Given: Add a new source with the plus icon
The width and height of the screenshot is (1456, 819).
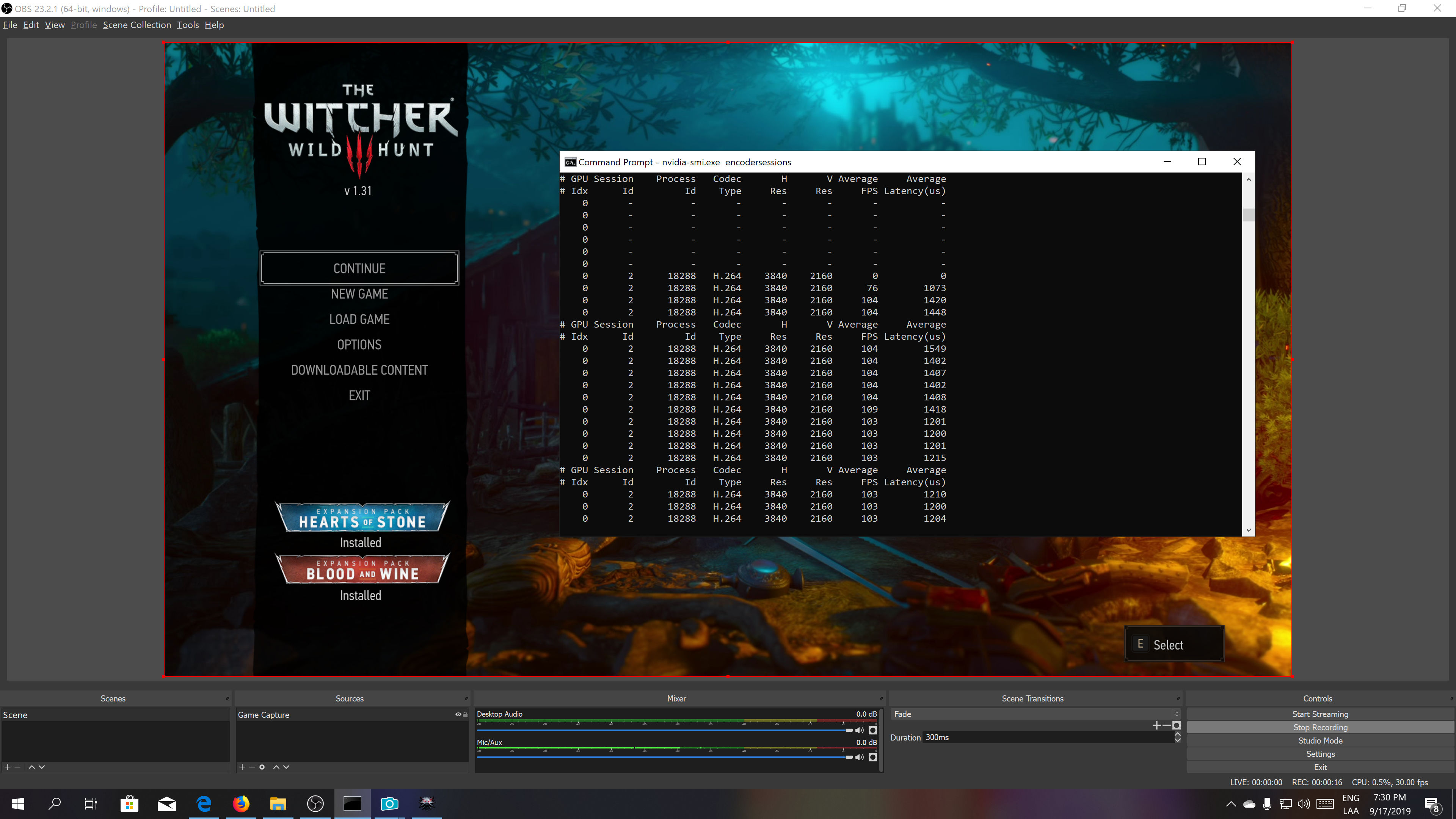Looking at the screenshot, I should [242, 767].
